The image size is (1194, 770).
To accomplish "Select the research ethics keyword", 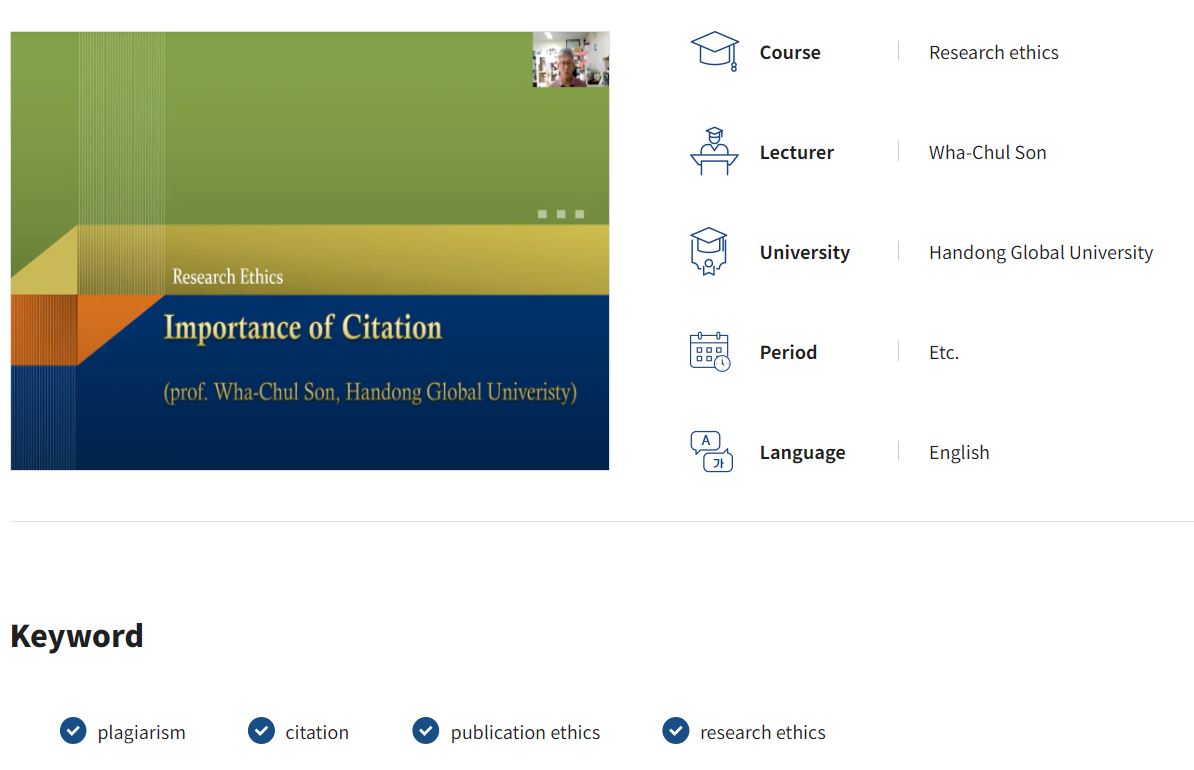I will point(762,732).
